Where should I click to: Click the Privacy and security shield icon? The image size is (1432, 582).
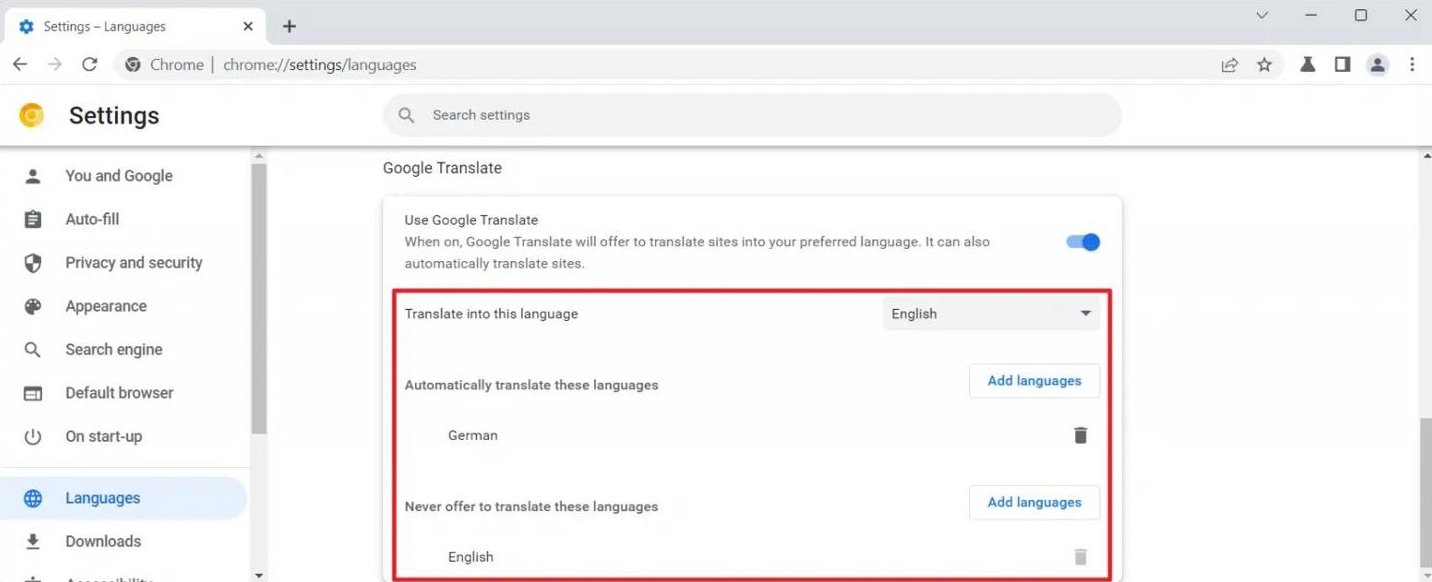[x=33, y=263]
